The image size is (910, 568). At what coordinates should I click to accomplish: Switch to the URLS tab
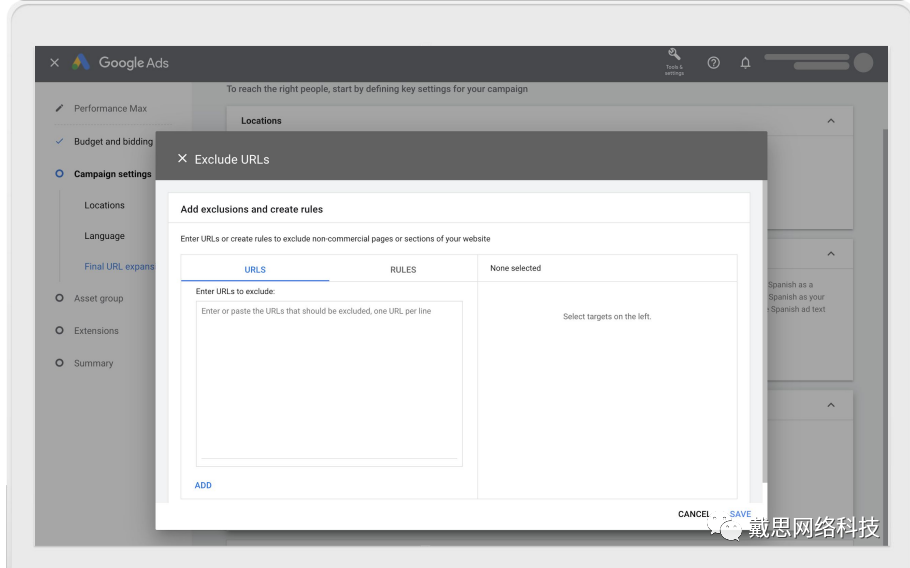click(x=255, y=269)
